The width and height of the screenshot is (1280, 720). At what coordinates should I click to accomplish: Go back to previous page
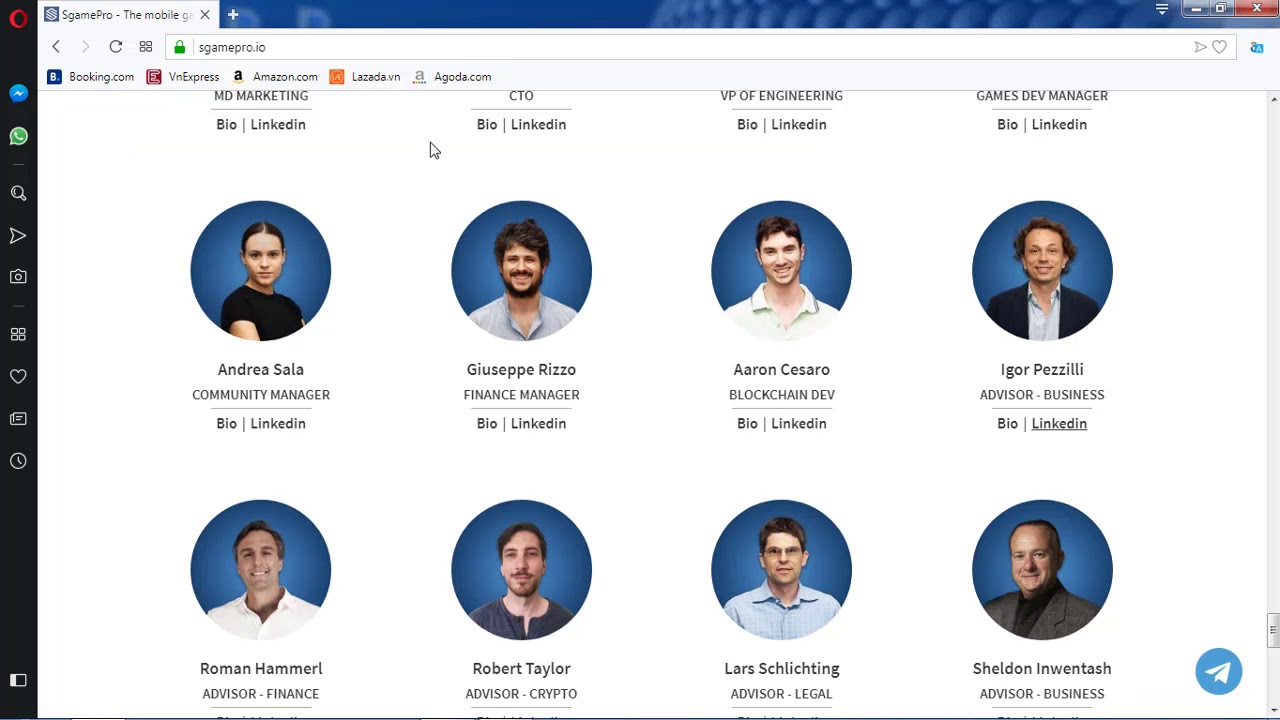[56, 47]
